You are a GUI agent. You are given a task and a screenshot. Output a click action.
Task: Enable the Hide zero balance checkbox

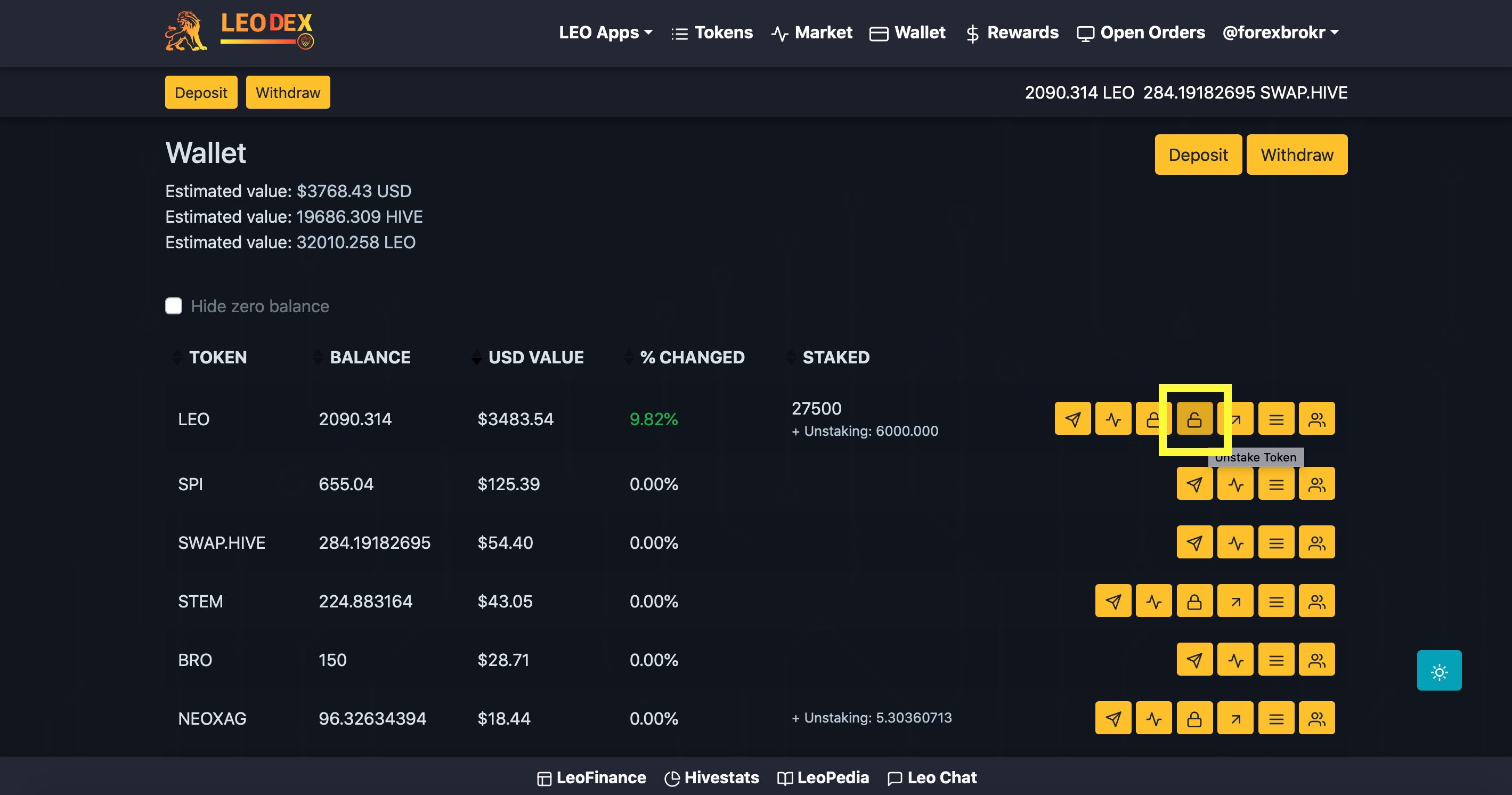[174, 306]
